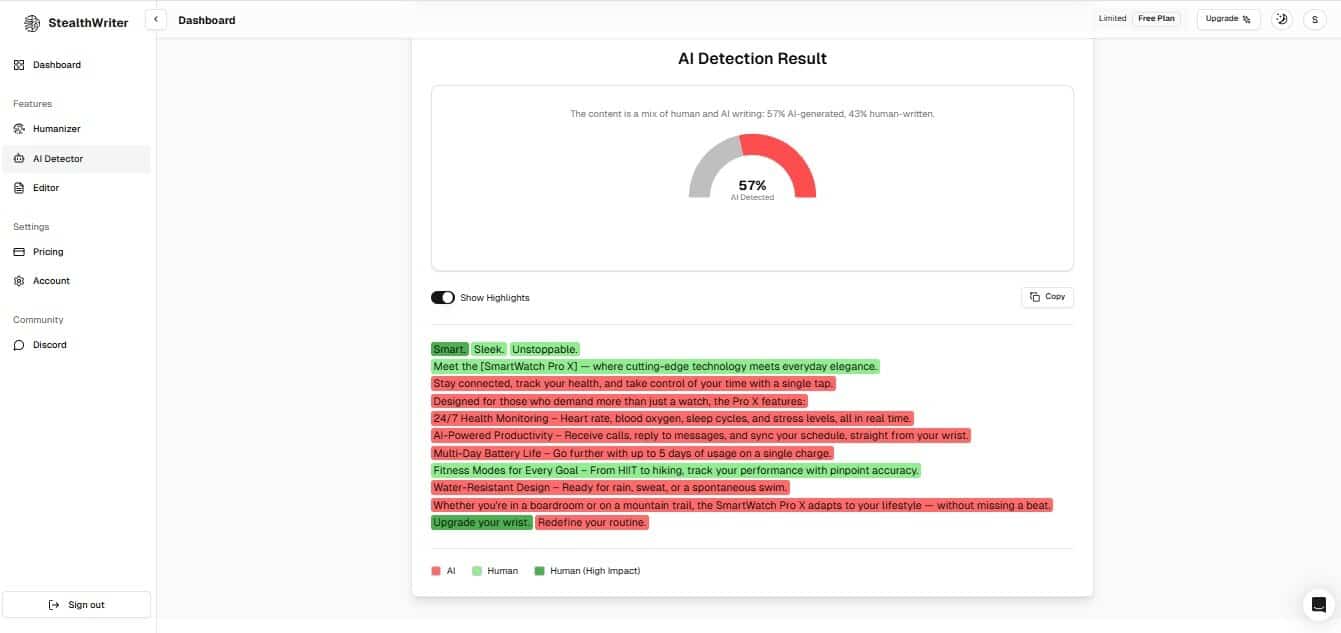Toggle Show Highlights off
1341x633 pixels.
(442, 297)
